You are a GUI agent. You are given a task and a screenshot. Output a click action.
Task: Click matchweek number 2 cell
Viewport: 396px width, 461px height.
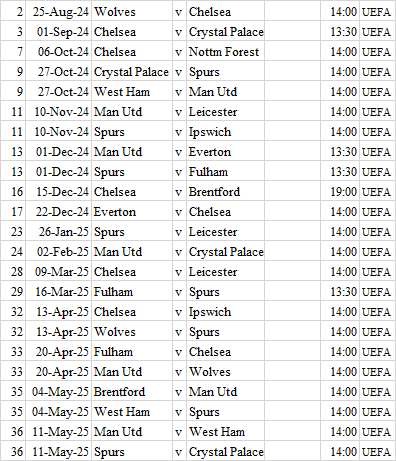(x=13, y=12)
